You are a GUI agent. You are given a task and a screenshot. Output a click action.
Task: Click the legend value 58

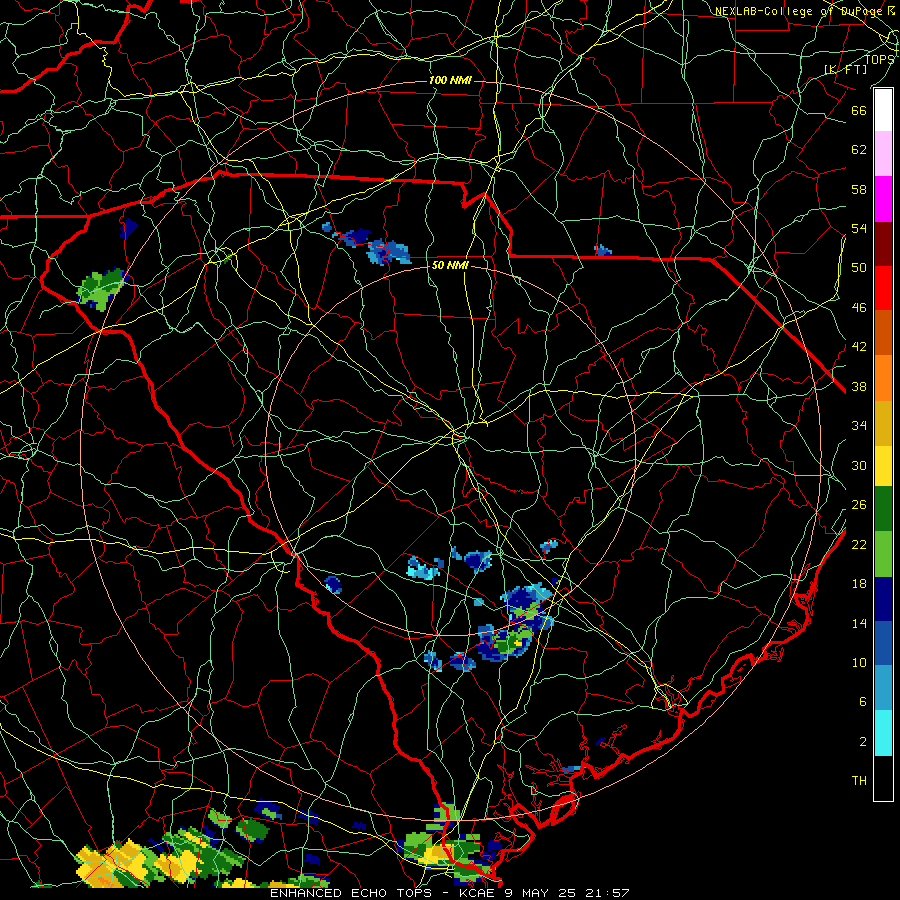[x=859, y=189]
